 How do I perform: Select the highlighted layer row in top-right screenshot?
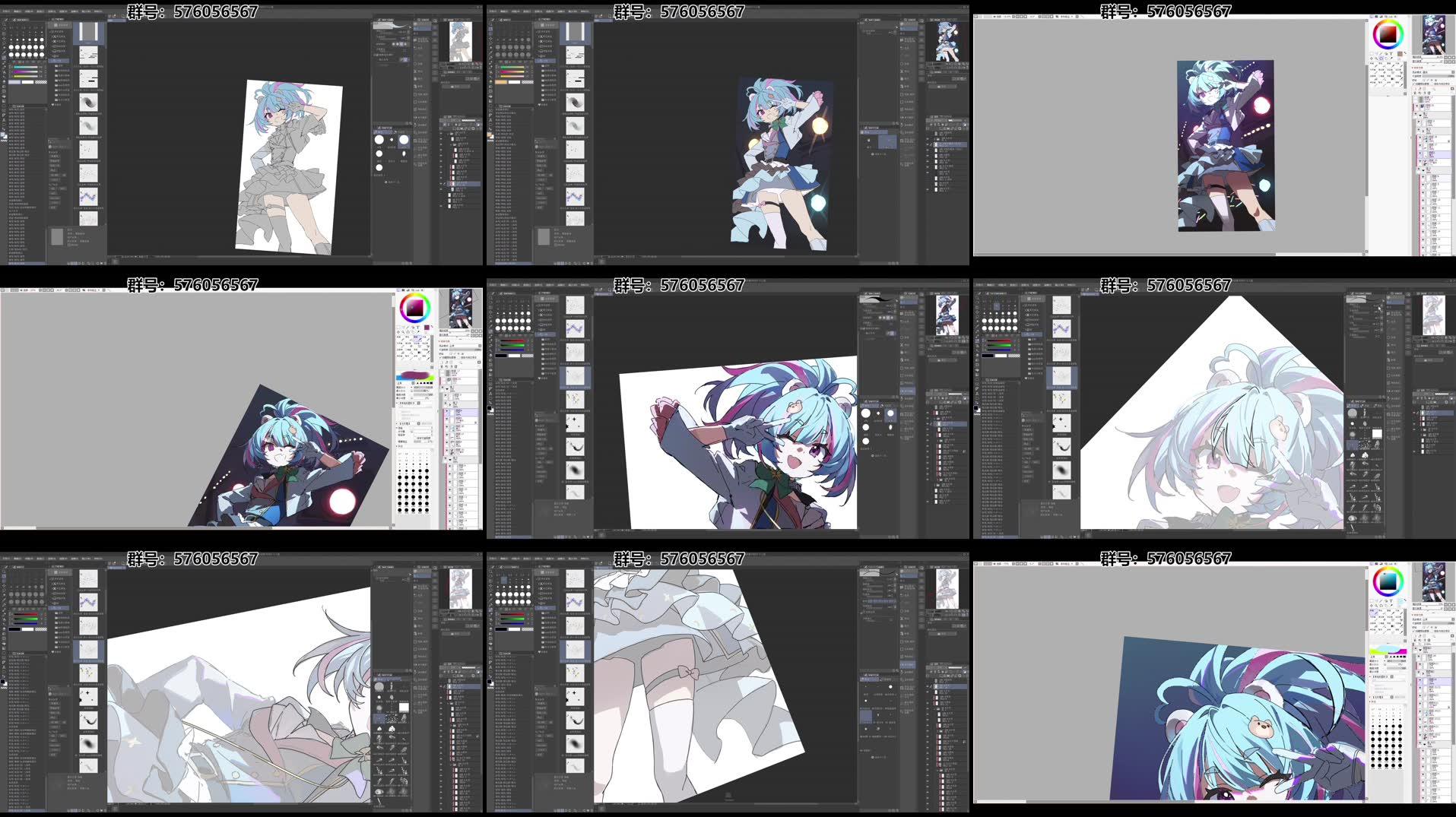1435,154
